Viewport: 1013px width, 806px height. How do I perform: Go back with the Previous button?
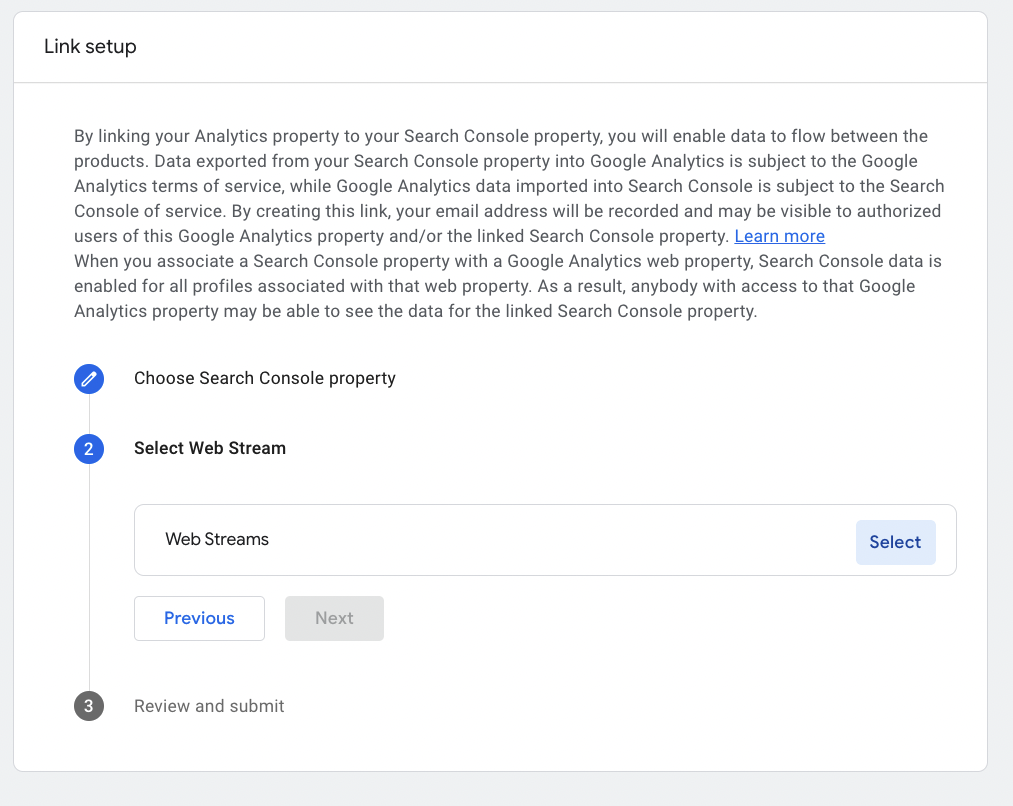pyautogui.click(x=199, y=619)
